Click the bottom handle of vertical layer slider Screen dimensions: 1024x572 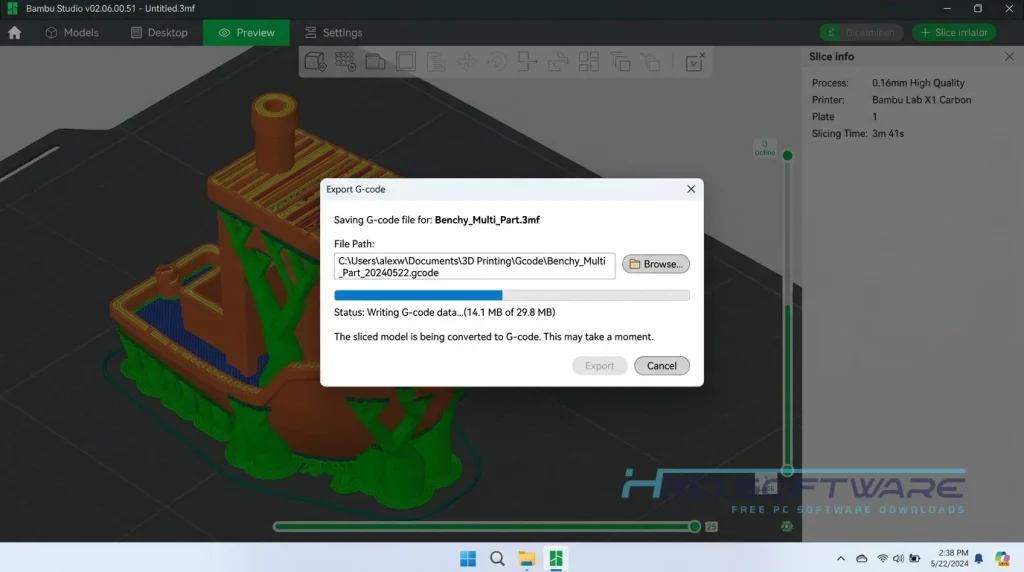[x=788, y=470]
